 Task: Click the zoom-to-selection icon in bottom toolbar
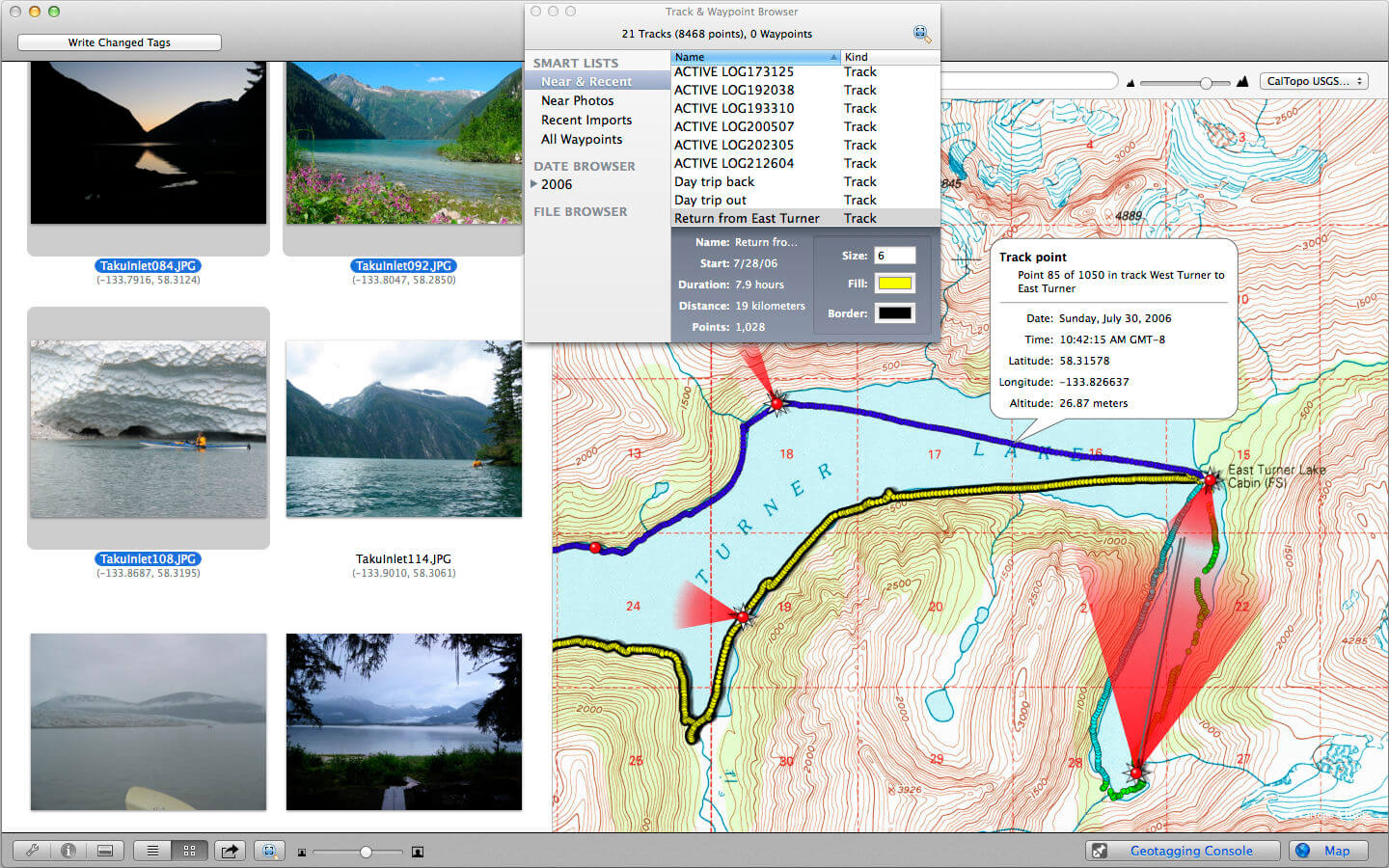(269, 851)
